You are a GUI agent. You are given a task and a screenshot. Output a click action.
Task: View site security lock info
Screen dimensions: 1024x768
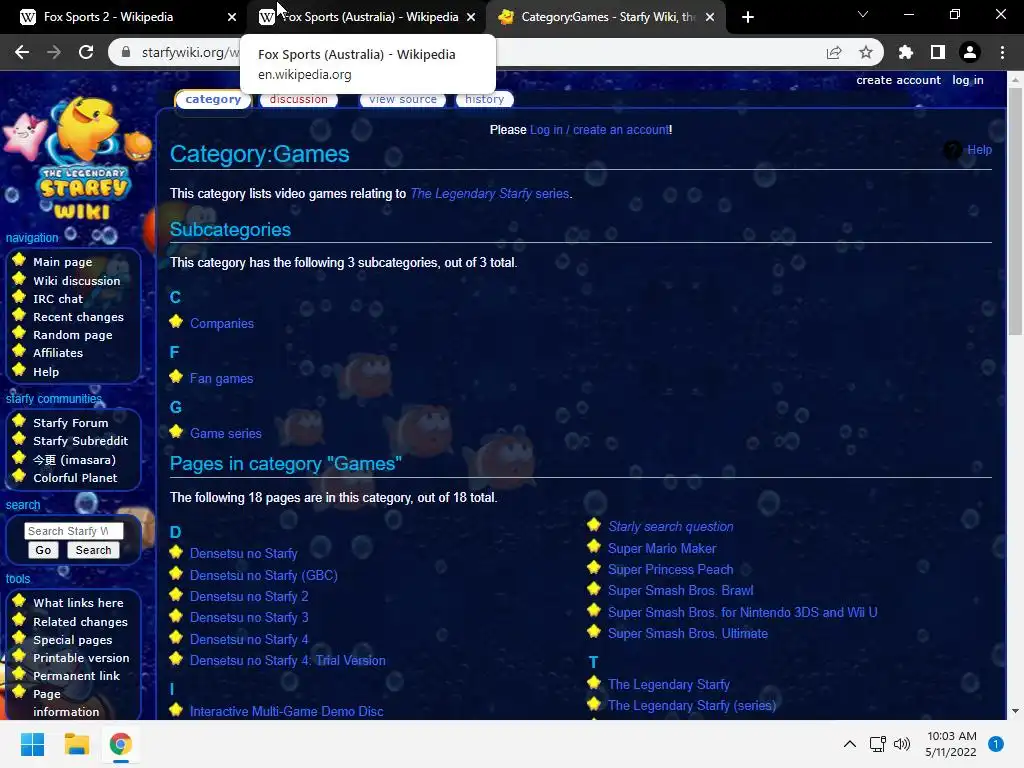click(x=126, y=52)
